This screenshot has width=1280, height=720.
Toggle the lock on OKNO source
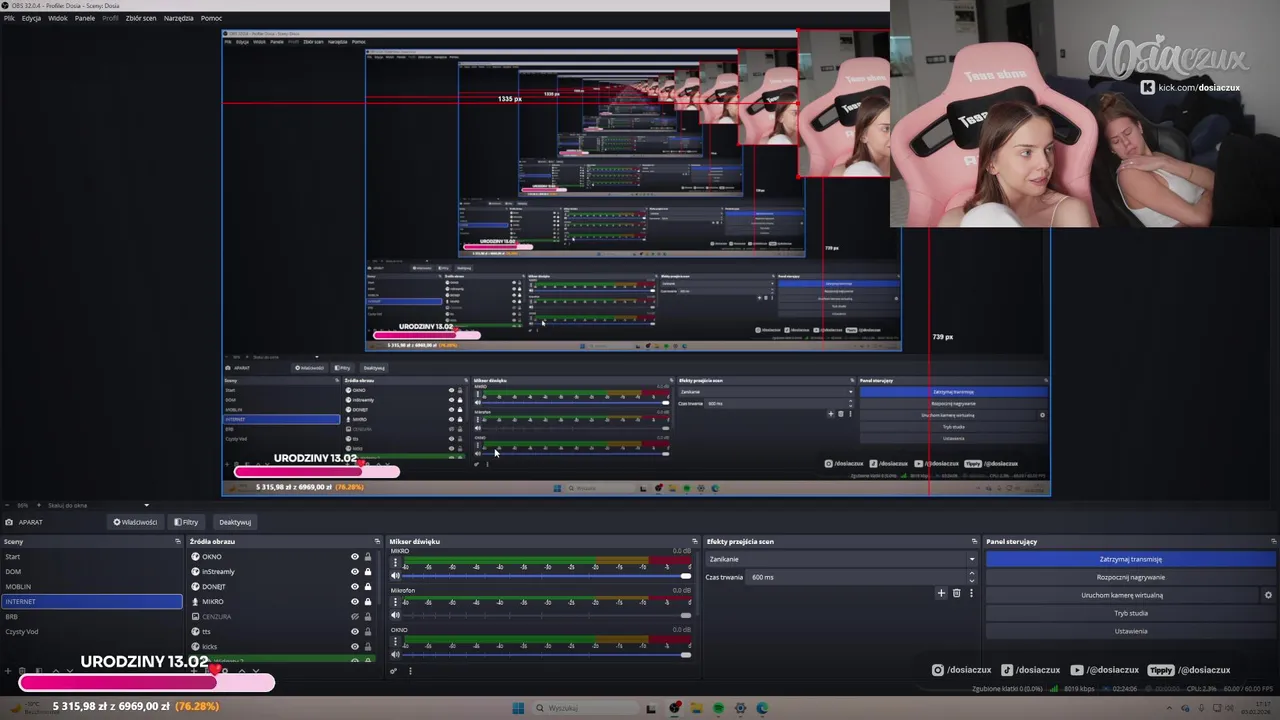pos(368,557)
